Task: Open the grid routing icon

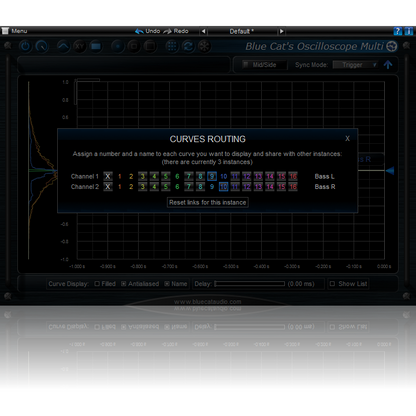Action: coord(172,46)
